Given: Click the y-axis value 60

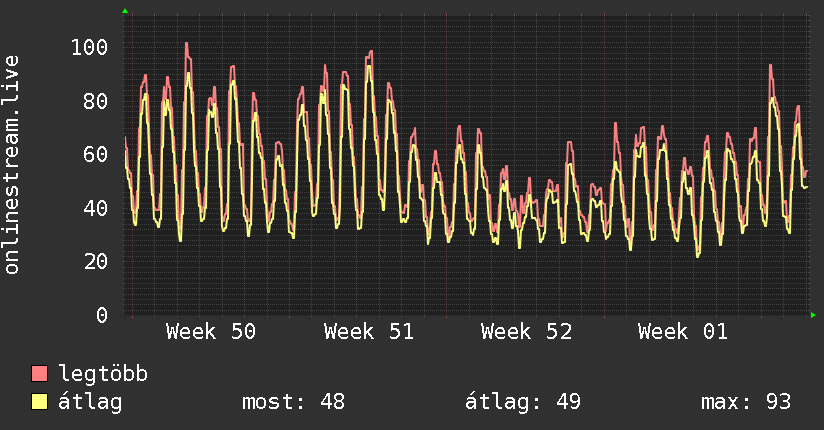Looking at the screenshot, I should [x=96, y=155].
